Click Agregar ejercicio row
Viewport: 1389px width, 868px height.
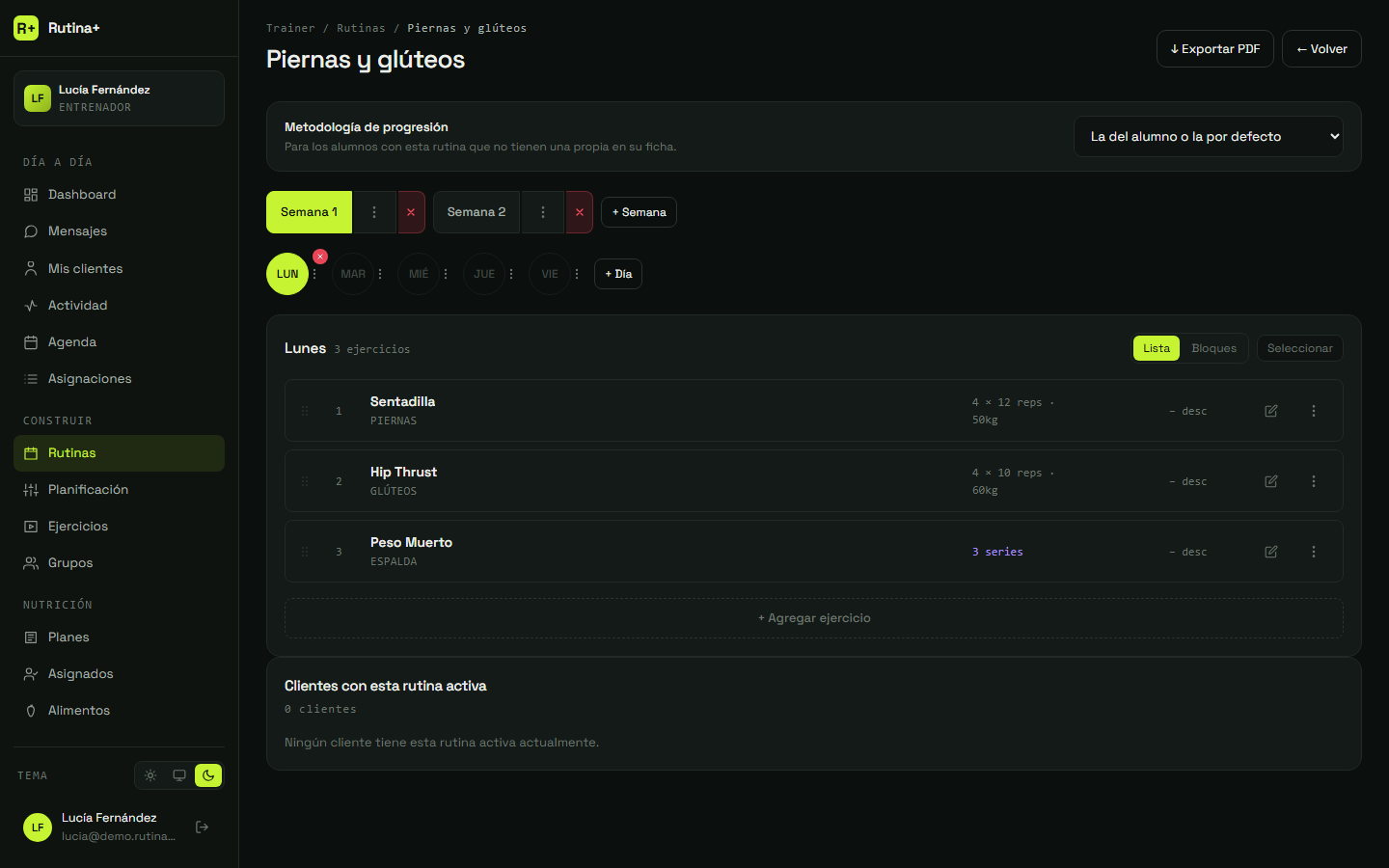(x=814, y=618)
